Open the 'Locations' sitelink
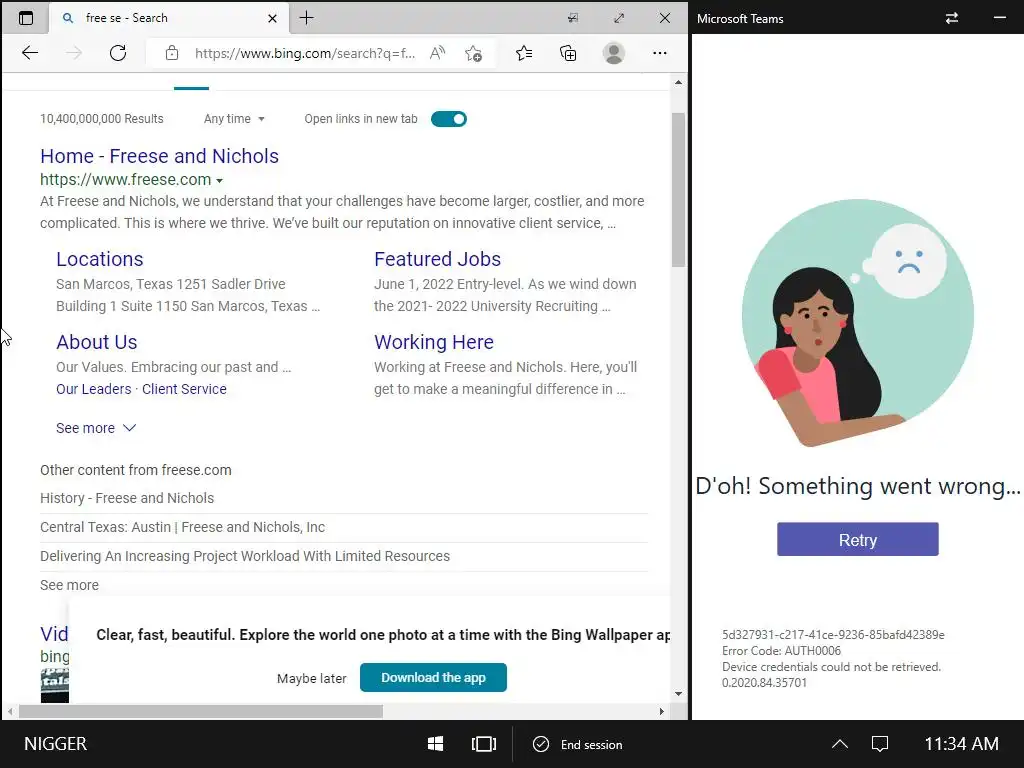1024x768 pixels. tap(99, 259)
